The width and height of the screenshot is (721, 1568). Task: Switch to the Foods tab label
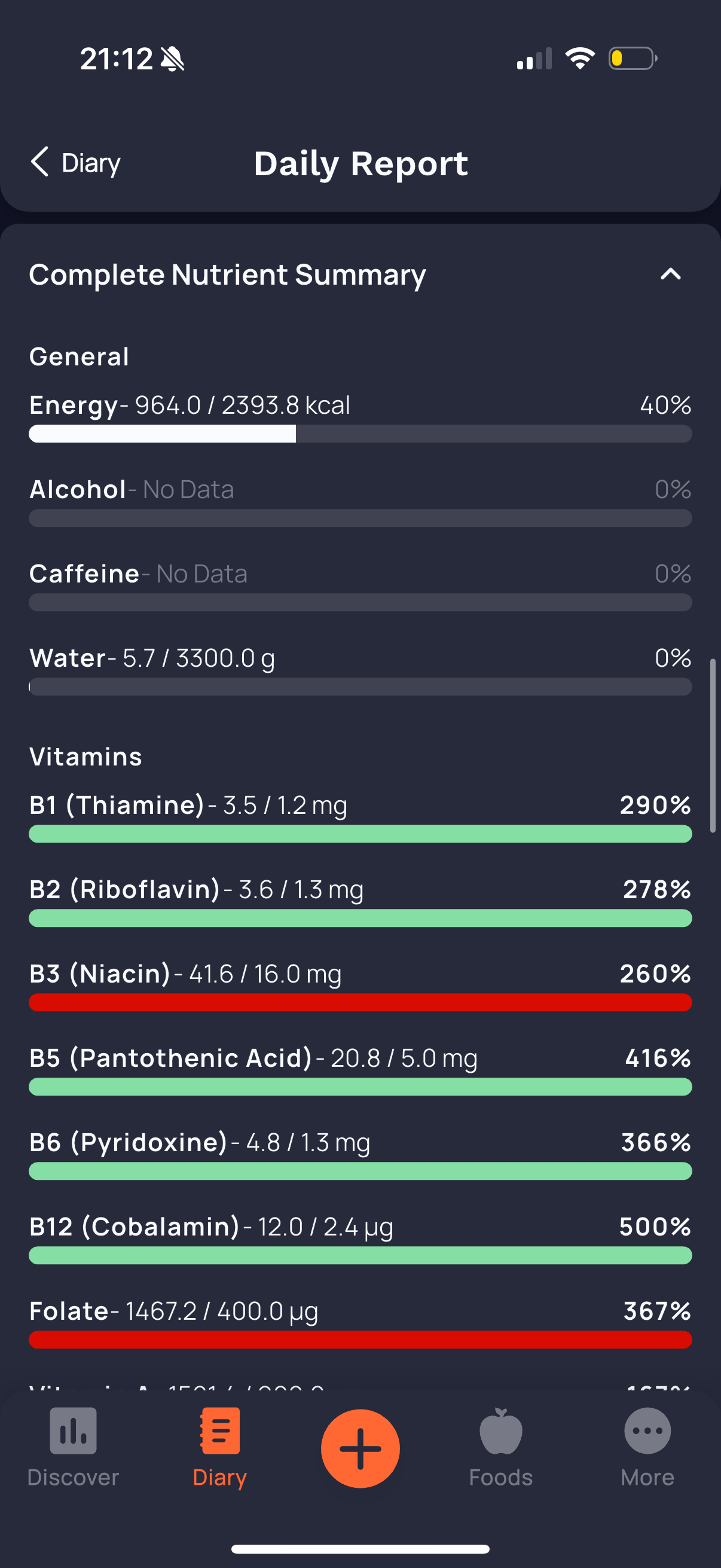coord(501,1478)
